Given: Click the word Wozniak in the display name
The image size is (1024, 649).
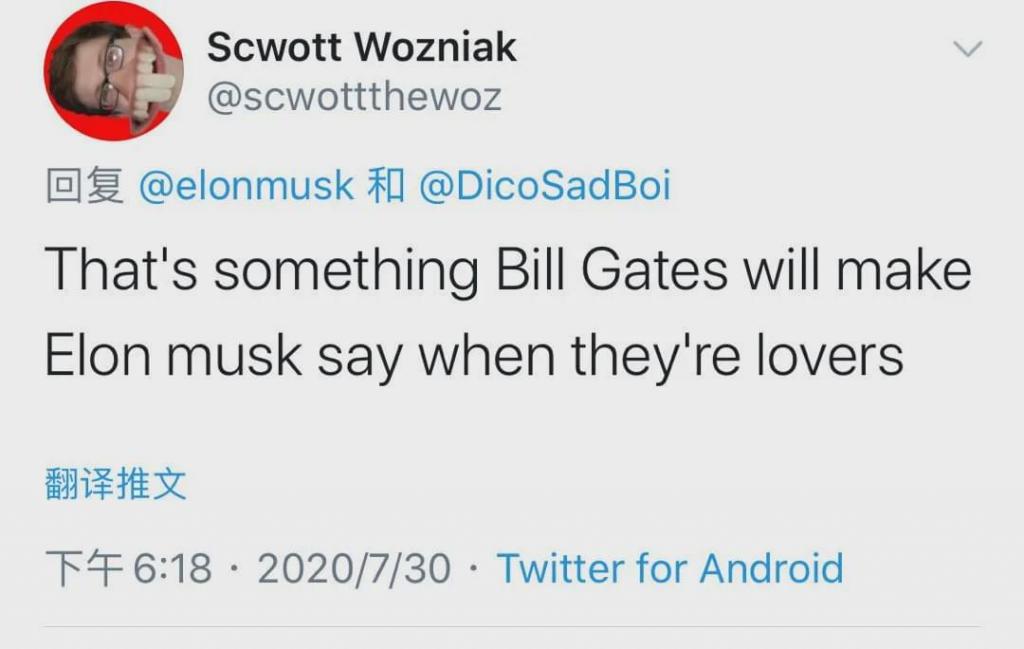Looking at the screenshot, I should (x=437, y=47).
